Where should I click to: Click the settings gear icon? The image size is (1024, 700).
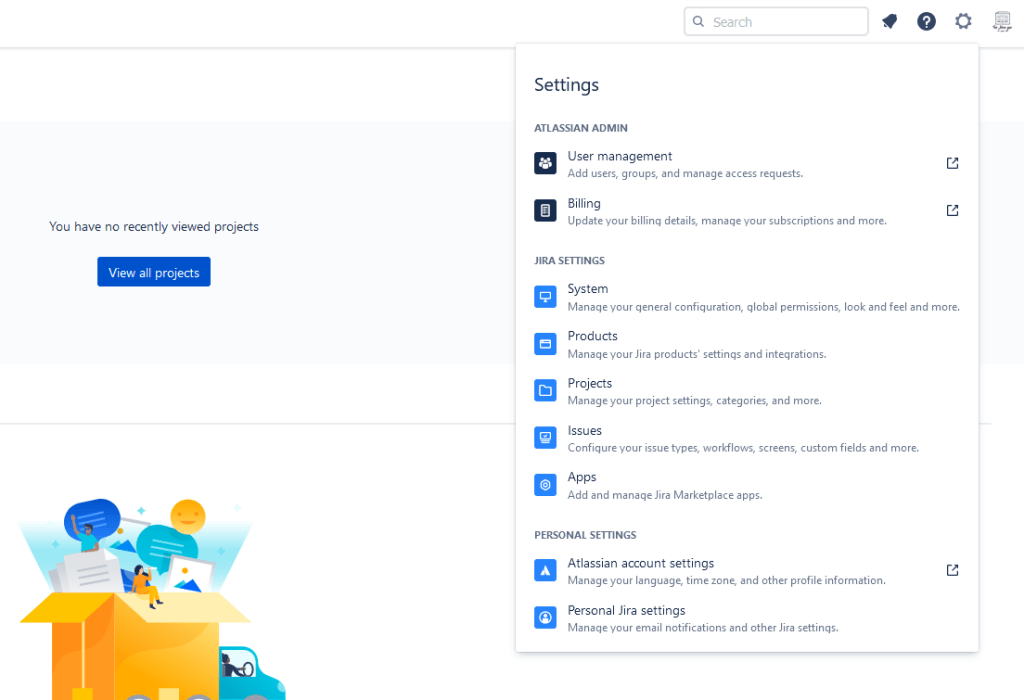963,21
